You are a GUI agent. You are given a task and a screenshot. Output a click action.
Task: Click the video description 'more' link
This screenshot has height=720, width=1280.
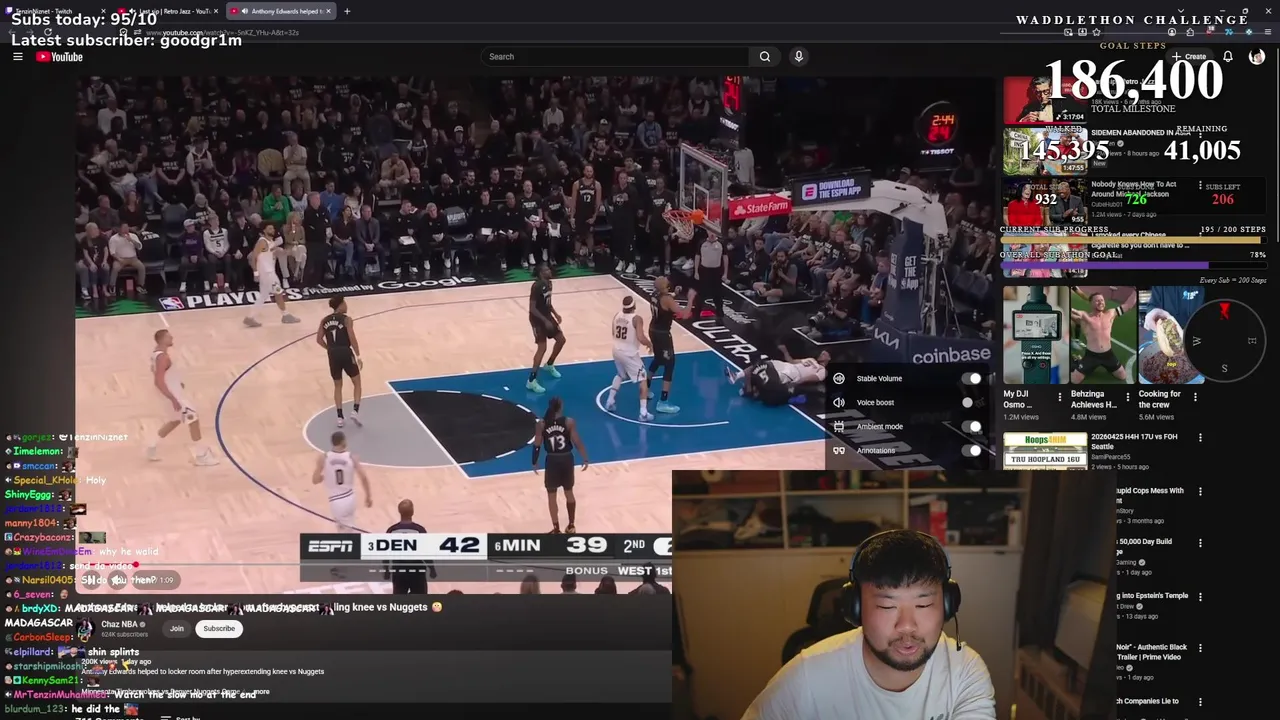tap(261, 692)
